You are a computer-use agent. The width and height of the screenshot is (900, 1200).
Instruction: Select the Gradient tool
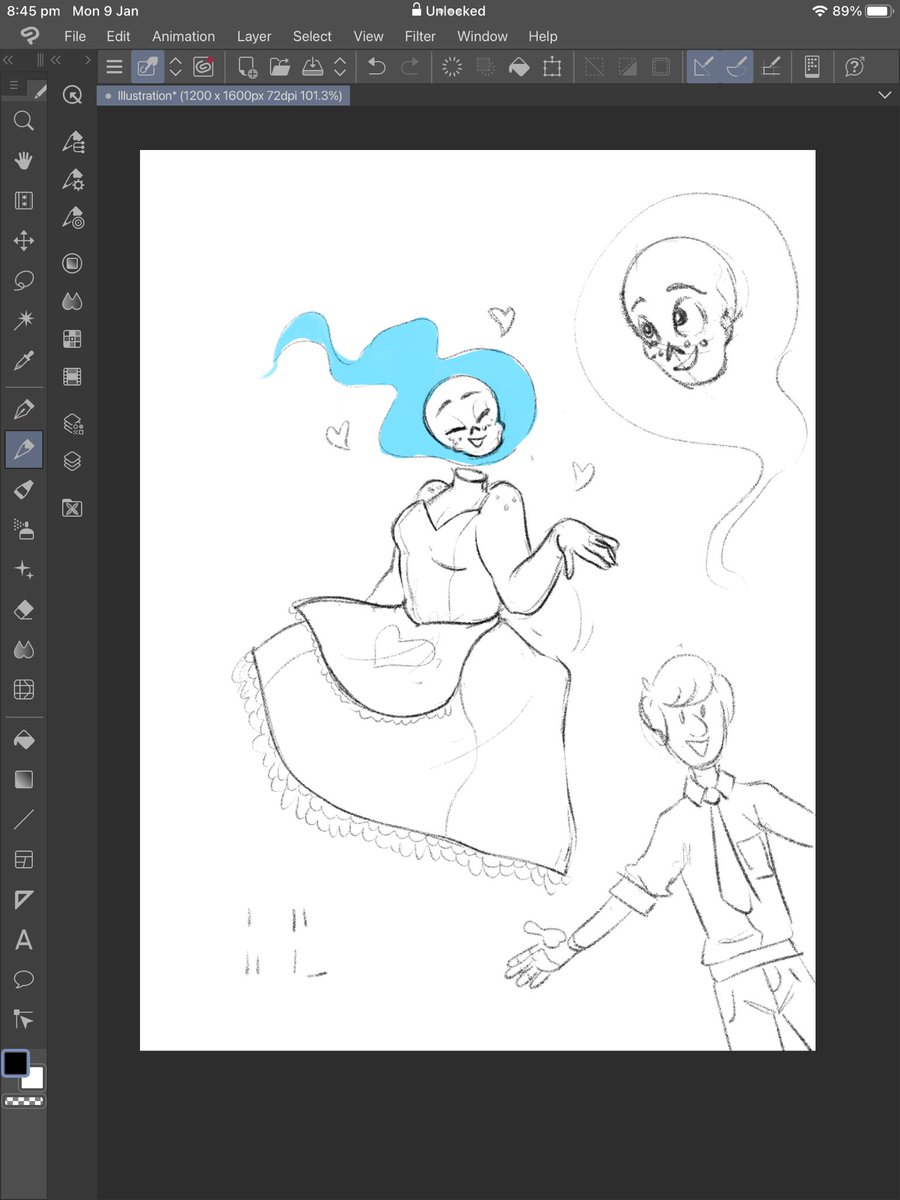point(24,779)
